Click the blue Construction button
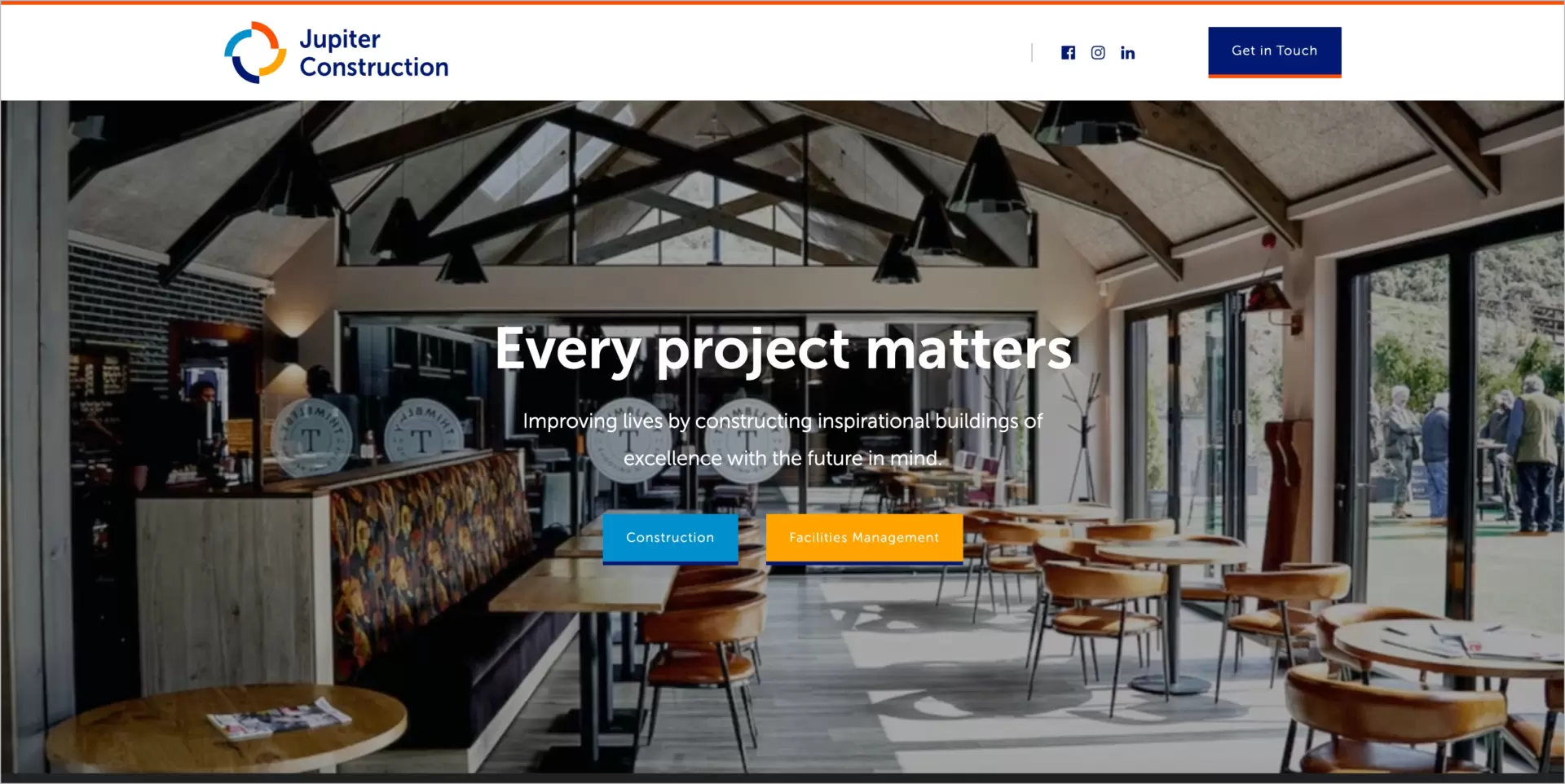The height and width of the screenshot is (784, 1565). click(670, 537)
